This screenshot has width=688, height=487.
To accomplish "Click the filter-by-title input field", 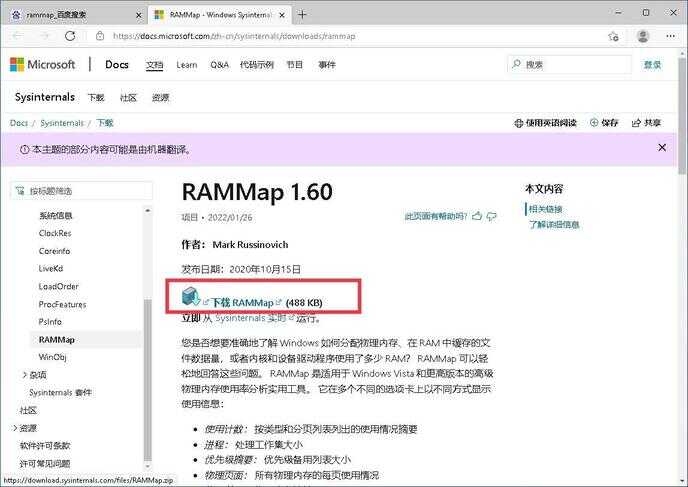I will click(x=82, y=191).
